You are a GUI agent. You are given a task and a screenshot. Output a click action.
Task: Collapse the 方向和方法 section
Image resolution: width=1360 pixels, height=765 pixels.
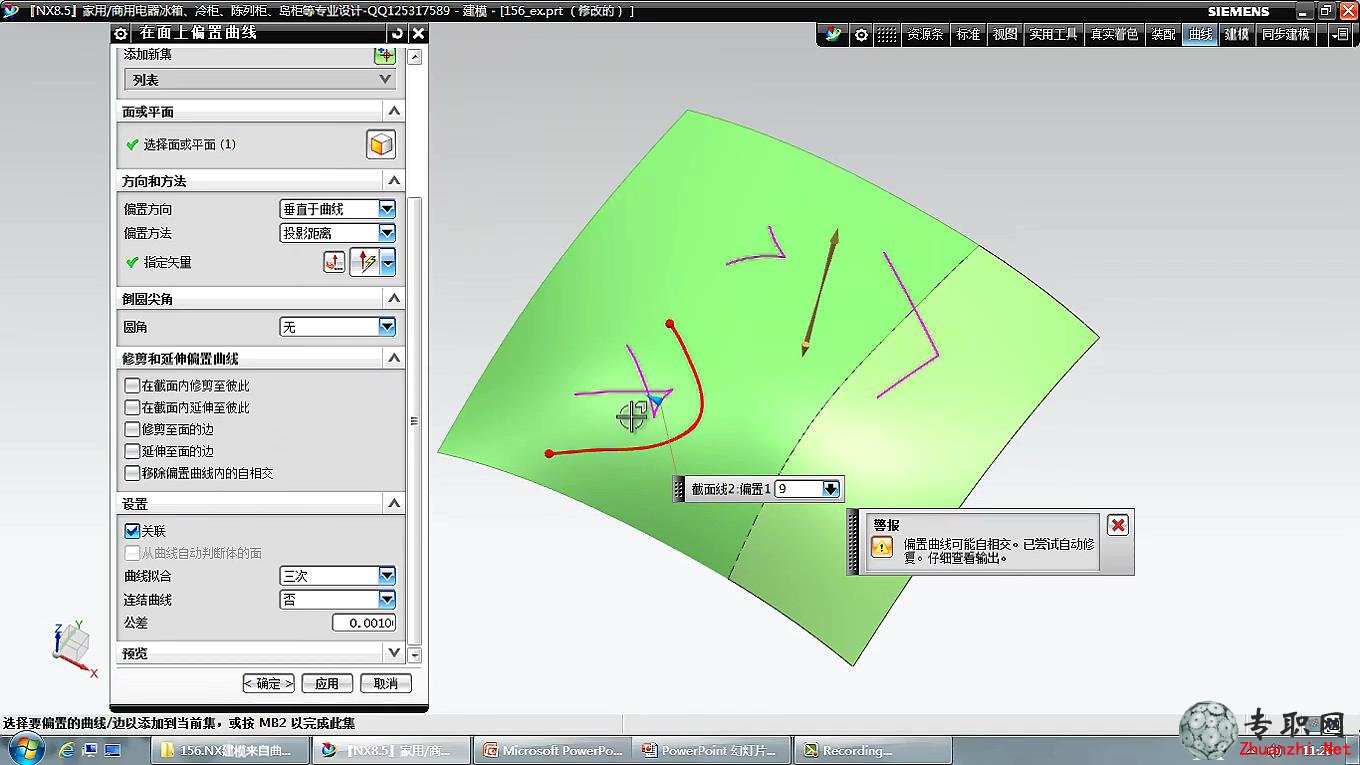coord(393,181)
